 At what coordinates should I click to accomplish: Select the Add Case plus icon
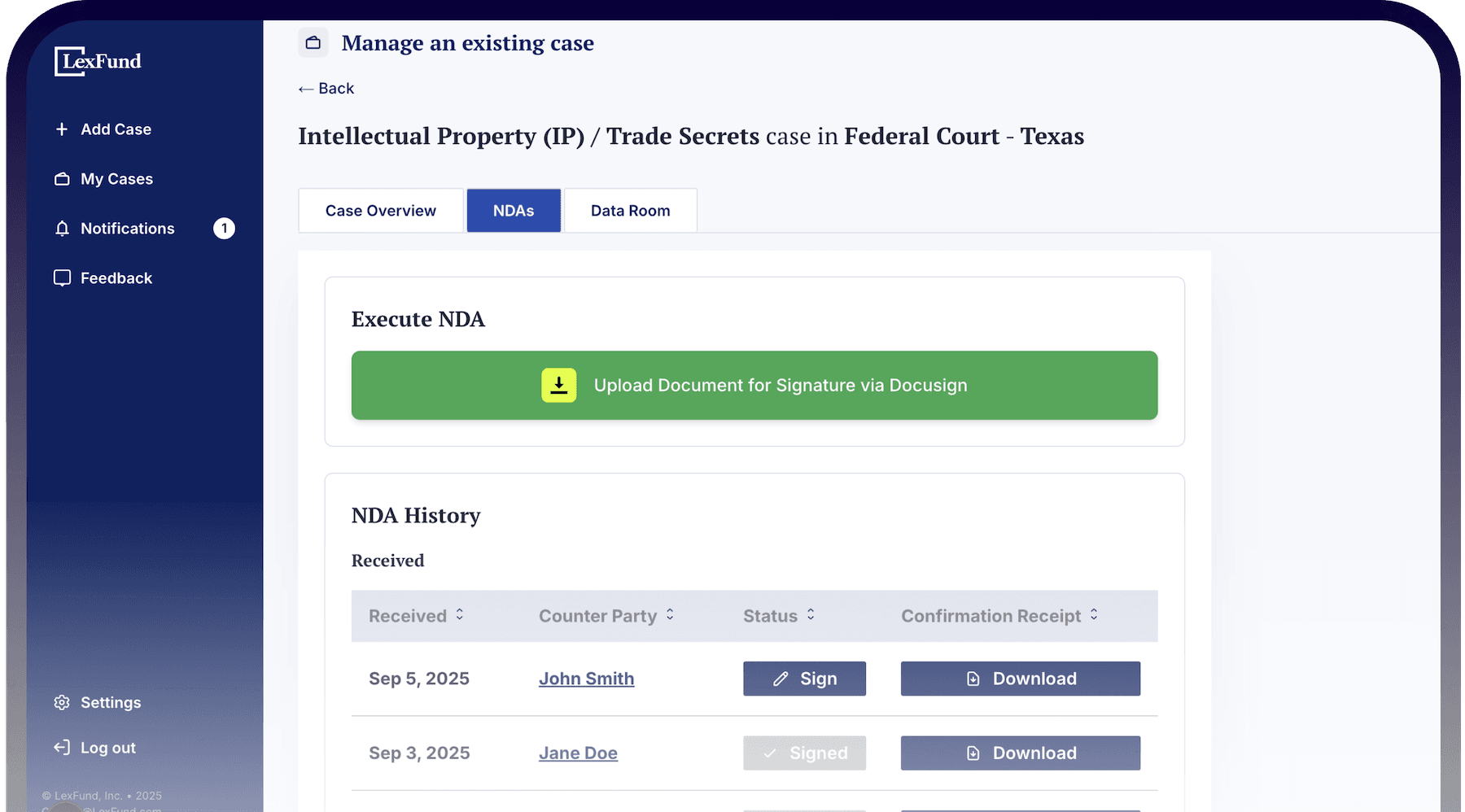(x=62, y=129)
